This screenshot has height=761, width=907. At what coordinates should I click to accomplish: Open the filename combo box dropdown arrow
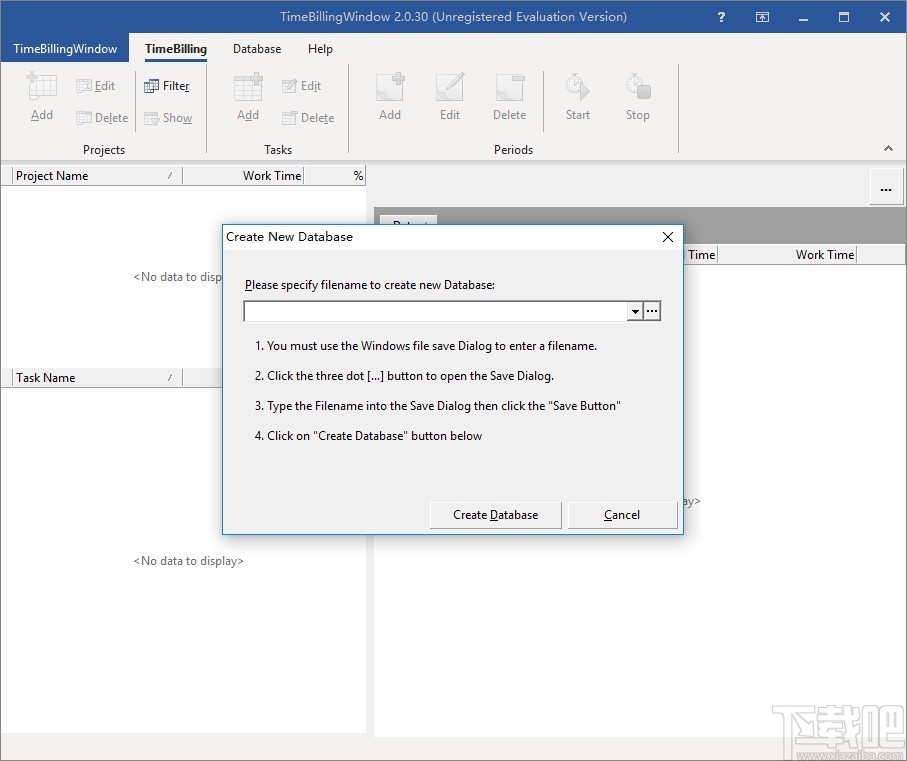pos(635,312)
